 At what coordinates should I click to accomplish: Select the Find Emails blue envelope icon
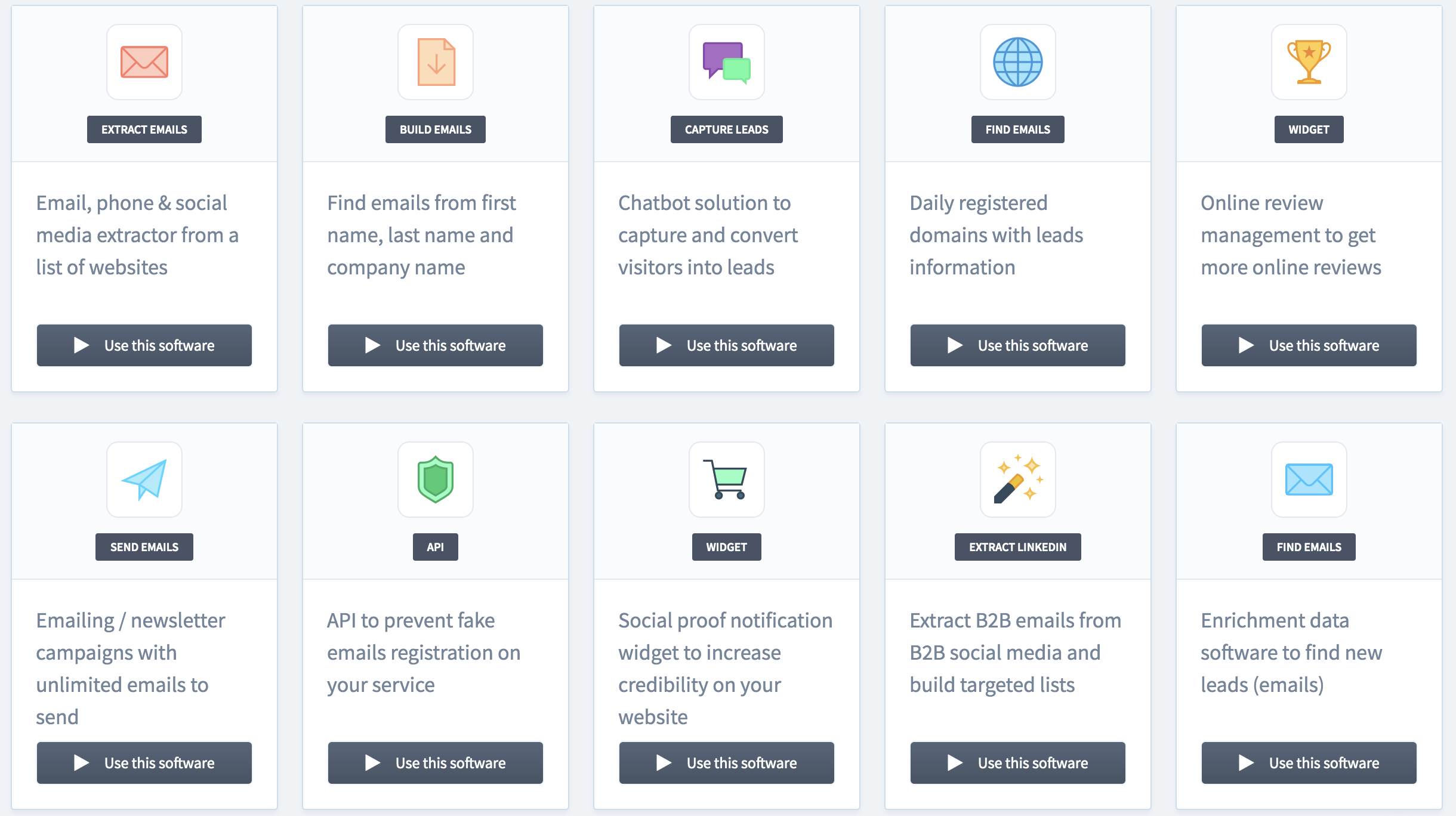pyautogui.click(x=1309, y=478)
